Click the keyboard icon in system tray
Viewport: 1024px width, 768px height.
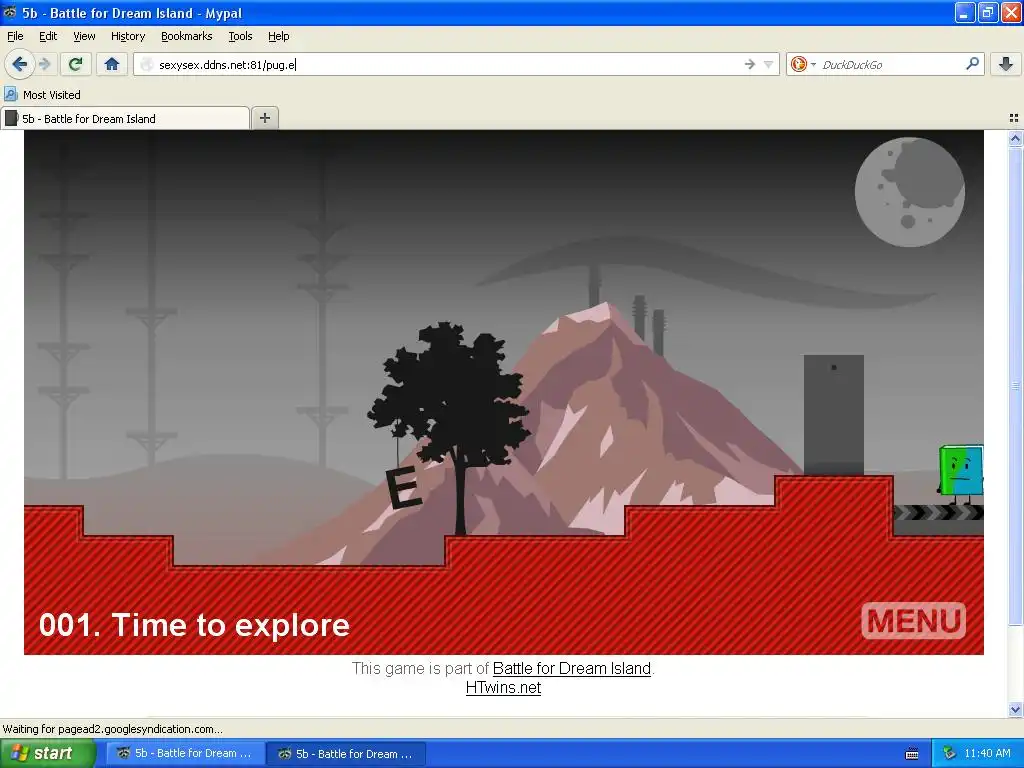click(x=912, y=754)
